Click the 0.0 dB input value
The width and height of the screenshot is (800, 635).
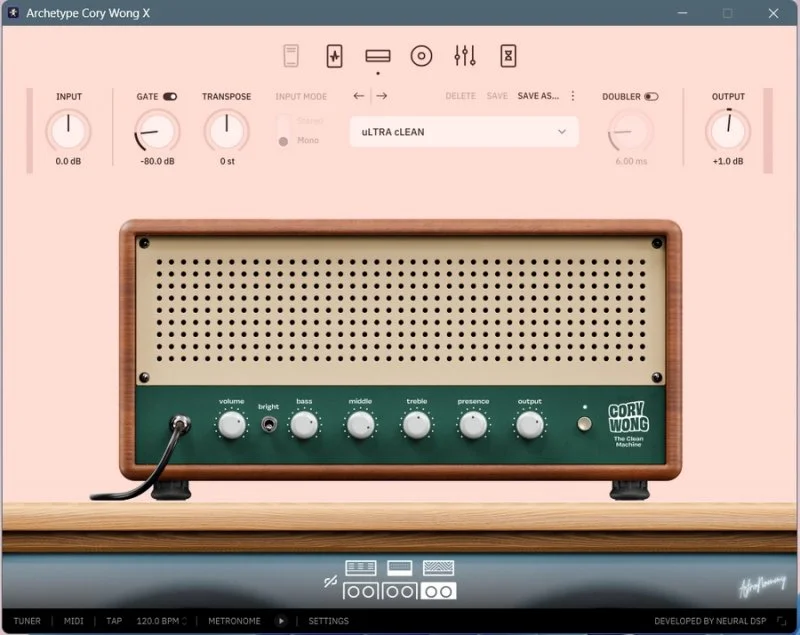(68, 161)
